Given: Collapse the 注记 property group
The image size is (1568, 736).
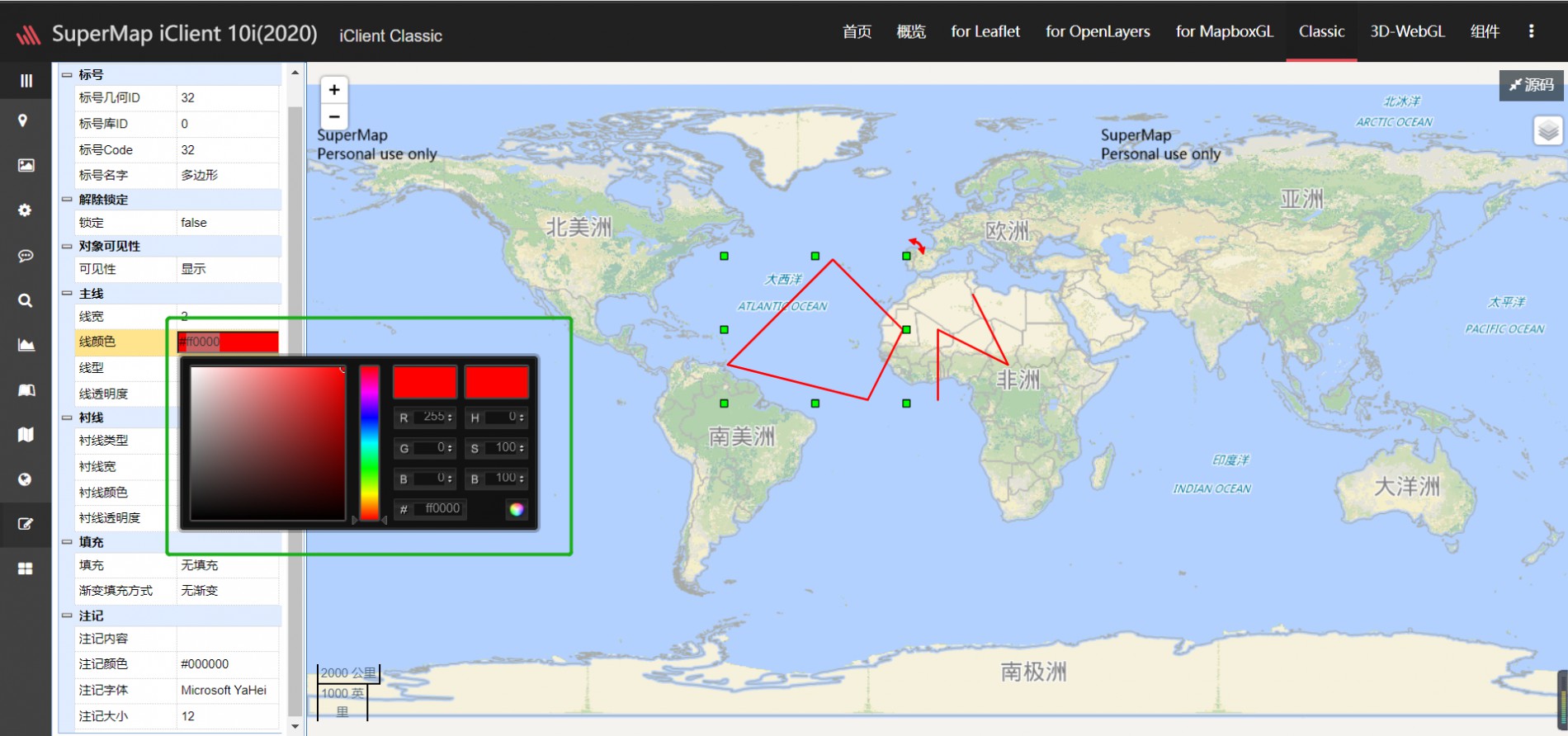Looking at the screenshot, I should [67, 616].
